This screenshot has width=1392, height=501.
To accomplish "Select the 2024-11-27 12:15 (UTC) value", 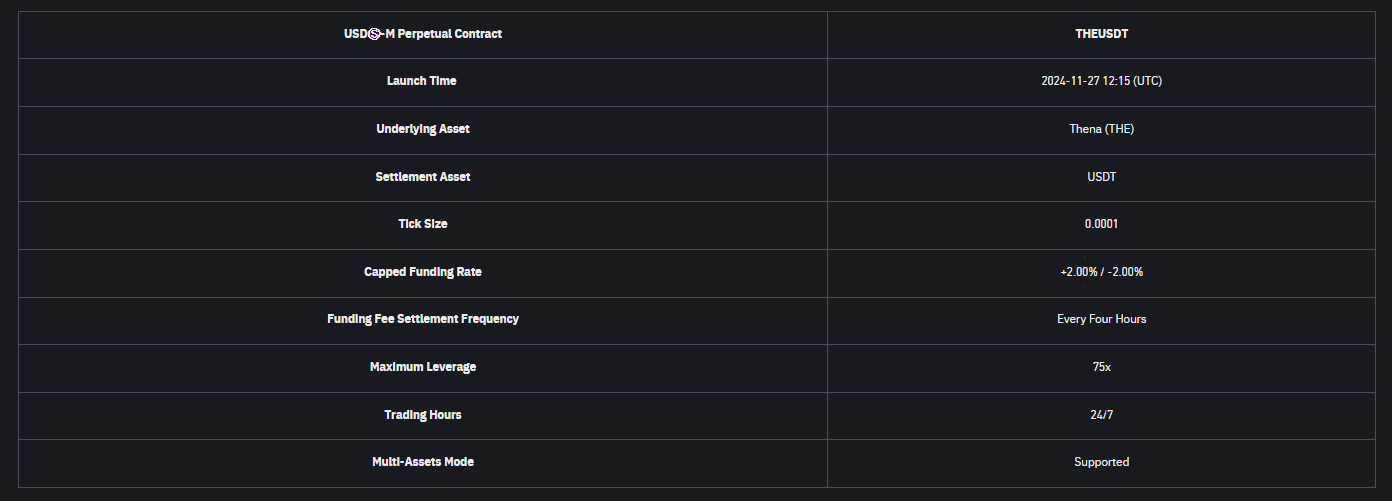I will tap(1101, 81).
